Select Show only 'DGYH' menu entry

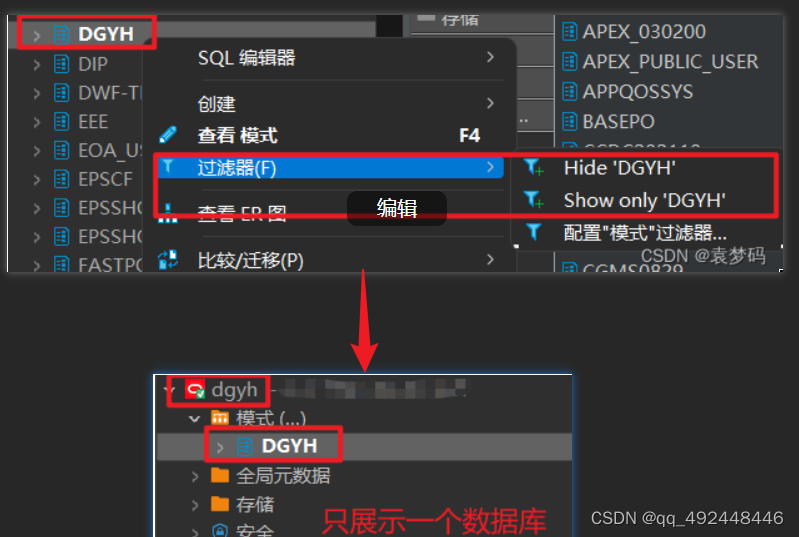pyautogui.click(x=644, y=200)
